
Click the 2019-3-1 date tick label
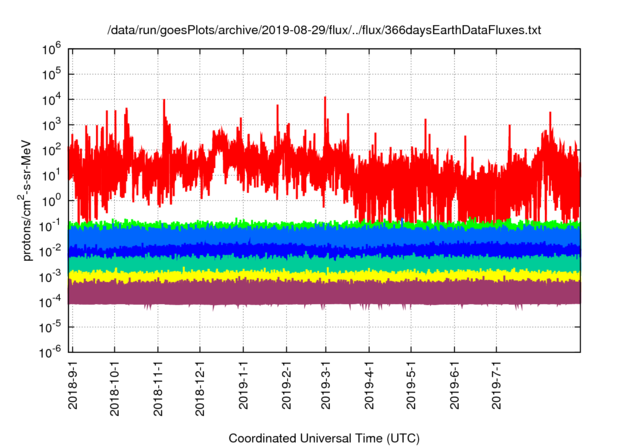[325, 385]
